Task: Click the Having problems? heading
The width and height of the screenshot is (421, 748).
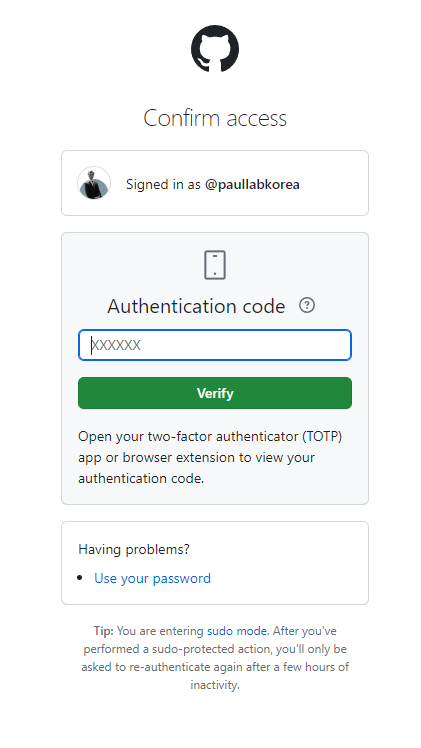Action: tap(134, 549)
